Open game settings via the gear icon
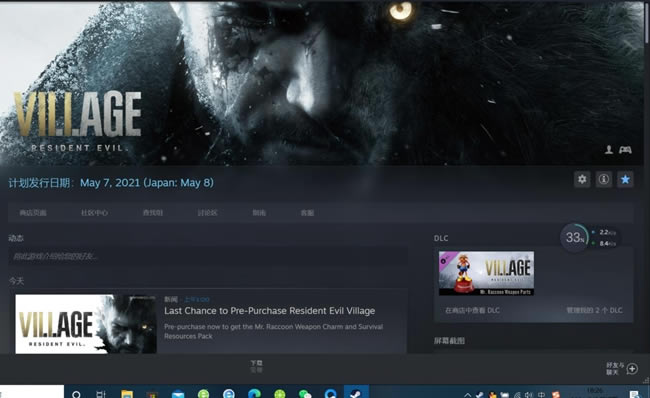 [x=582, y=179]
